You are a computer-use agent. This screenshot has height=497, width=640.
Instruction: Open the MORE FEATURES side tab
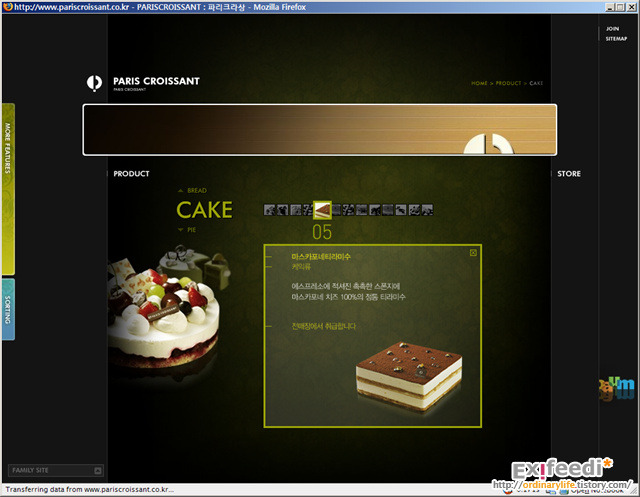click(x=8, y=189)
